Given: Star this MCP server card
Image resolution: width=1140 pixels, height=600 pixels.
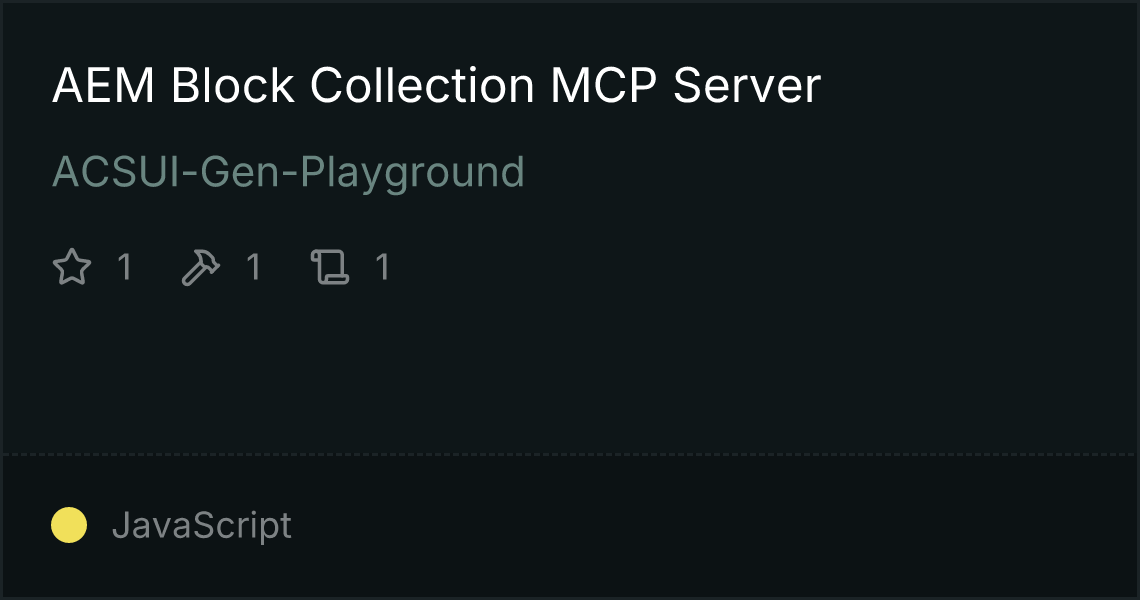Looking at the screenshot, I should tap(72, 267).
